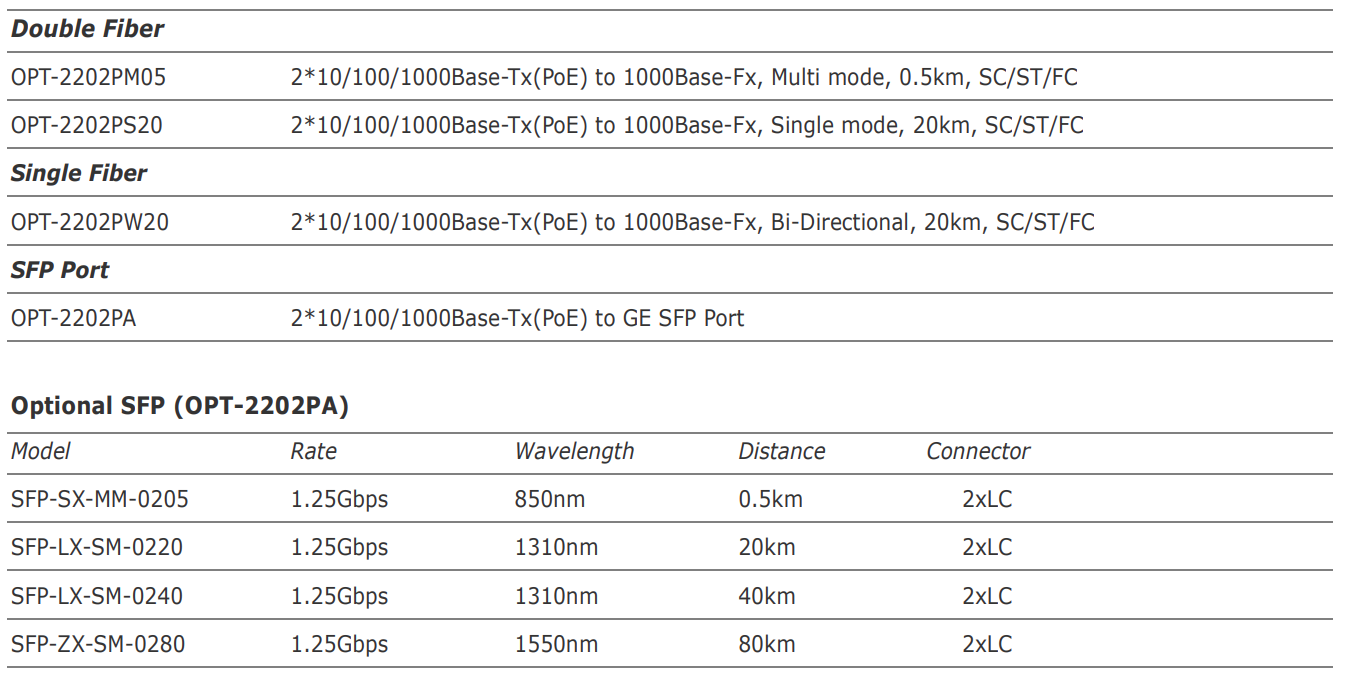Click the OPT-2202PS20 model name
Image resolution: width=1347 pixels, height=677 pixels.
(87, 125)
